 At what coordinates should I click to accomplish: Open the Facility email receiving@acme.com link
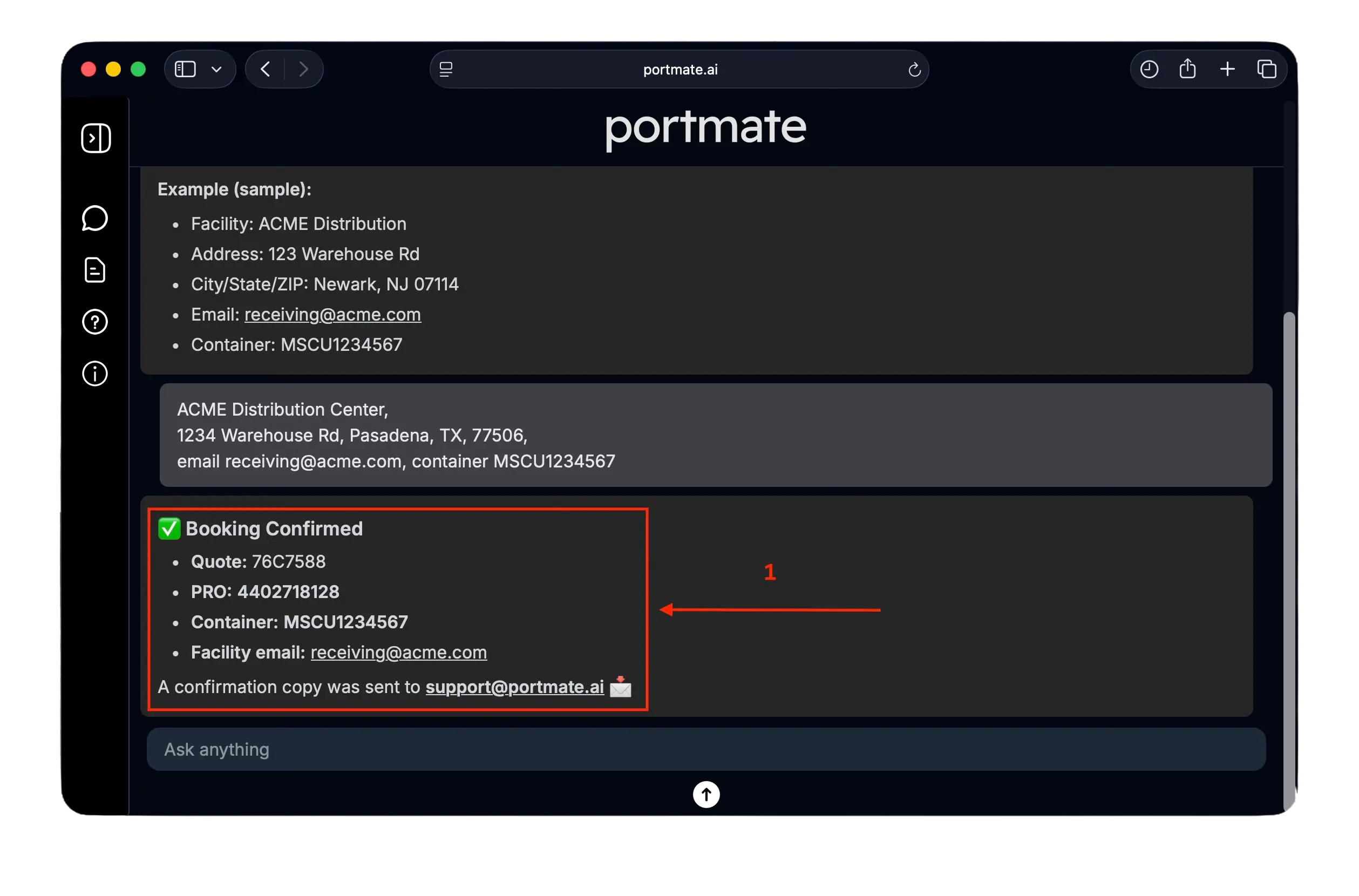(x=399, y=652)
